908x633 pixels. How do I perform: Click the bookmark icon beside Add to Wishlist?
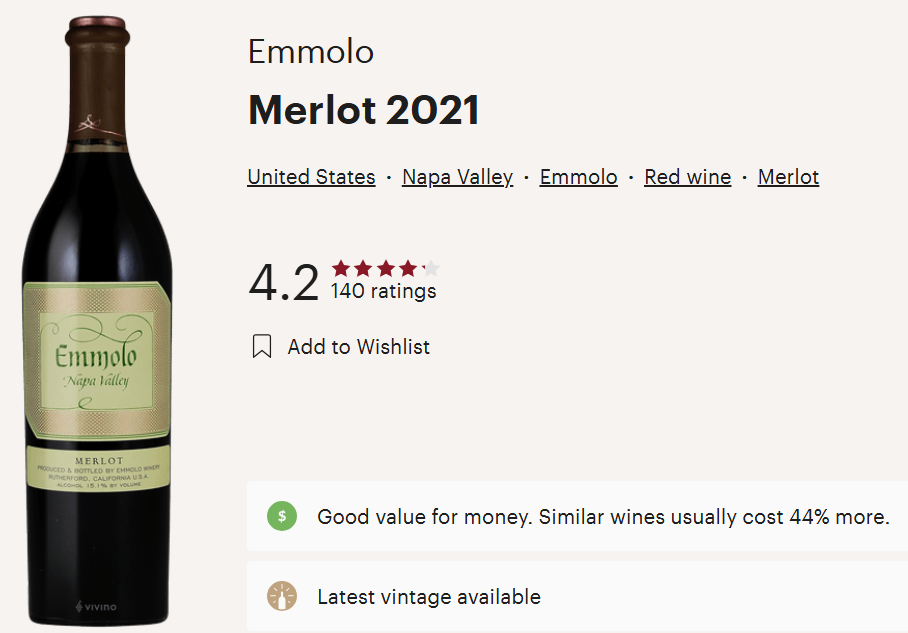[262, 347]
